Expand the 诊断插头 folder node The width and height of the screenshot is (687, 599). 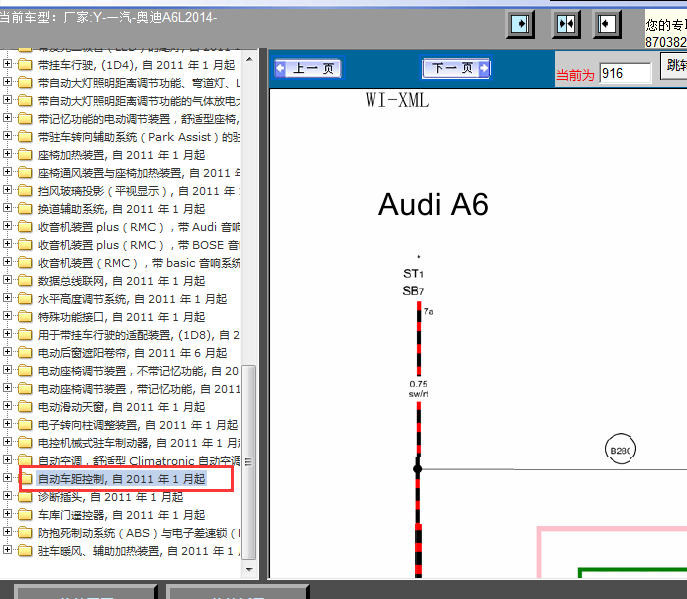click(7, 496)
